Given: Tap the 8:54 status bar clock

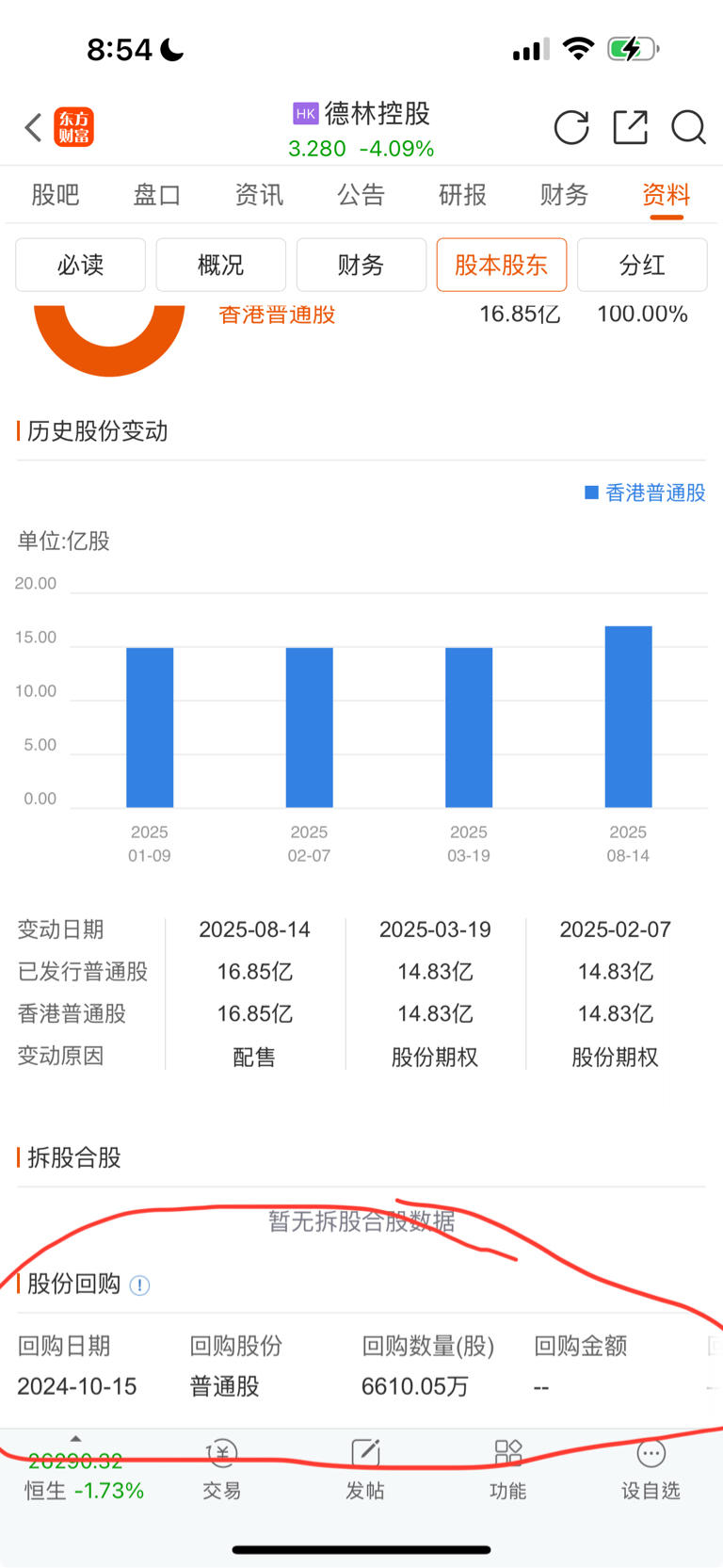Looking at the screenshot, I should pos(120,49).
